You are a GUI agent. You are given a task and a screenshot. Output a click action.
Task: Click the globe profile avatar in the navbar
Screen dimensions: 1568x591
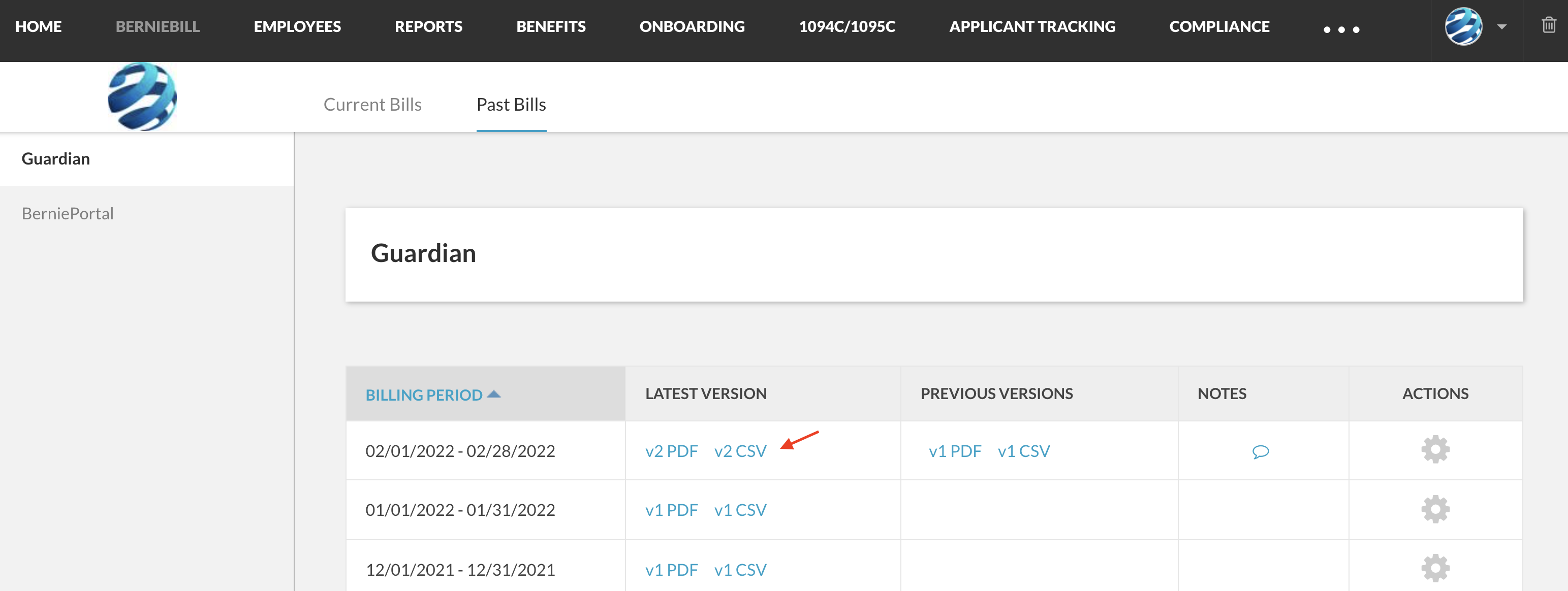(1463, 26)
